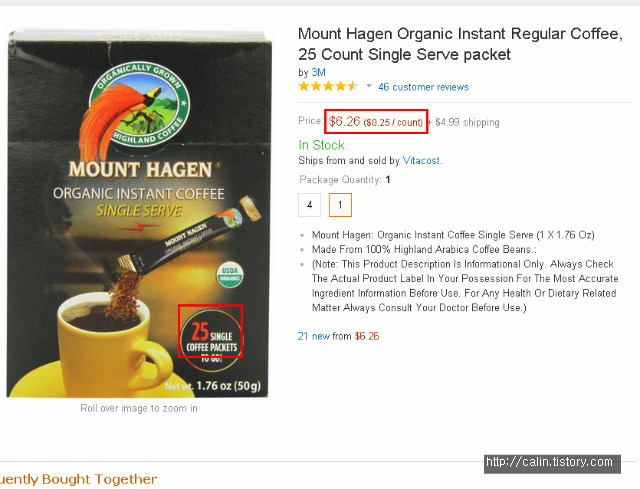Click the Mount Hagen product image
Screen dimensions: 640x489
click(x=139, y=213)
